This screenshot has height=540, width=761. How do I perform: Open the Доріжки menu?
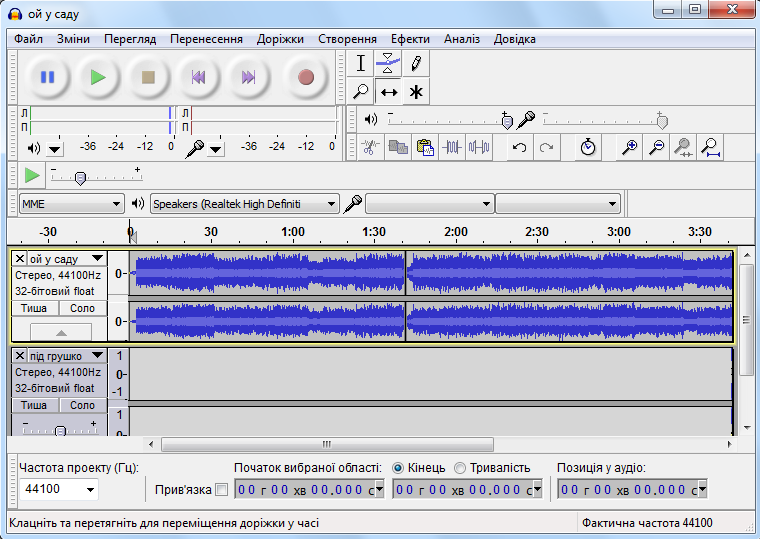click(x=281, y=39)
